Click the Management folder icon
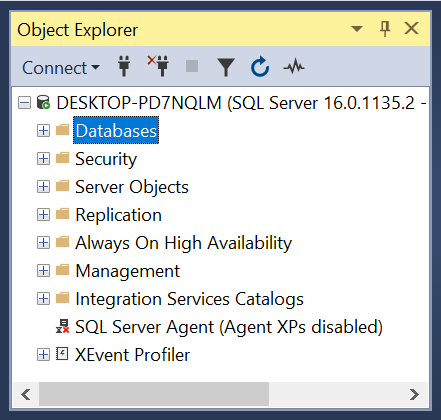Image resolution: width=441 pixels, height=420 pixels. point(62,270)
